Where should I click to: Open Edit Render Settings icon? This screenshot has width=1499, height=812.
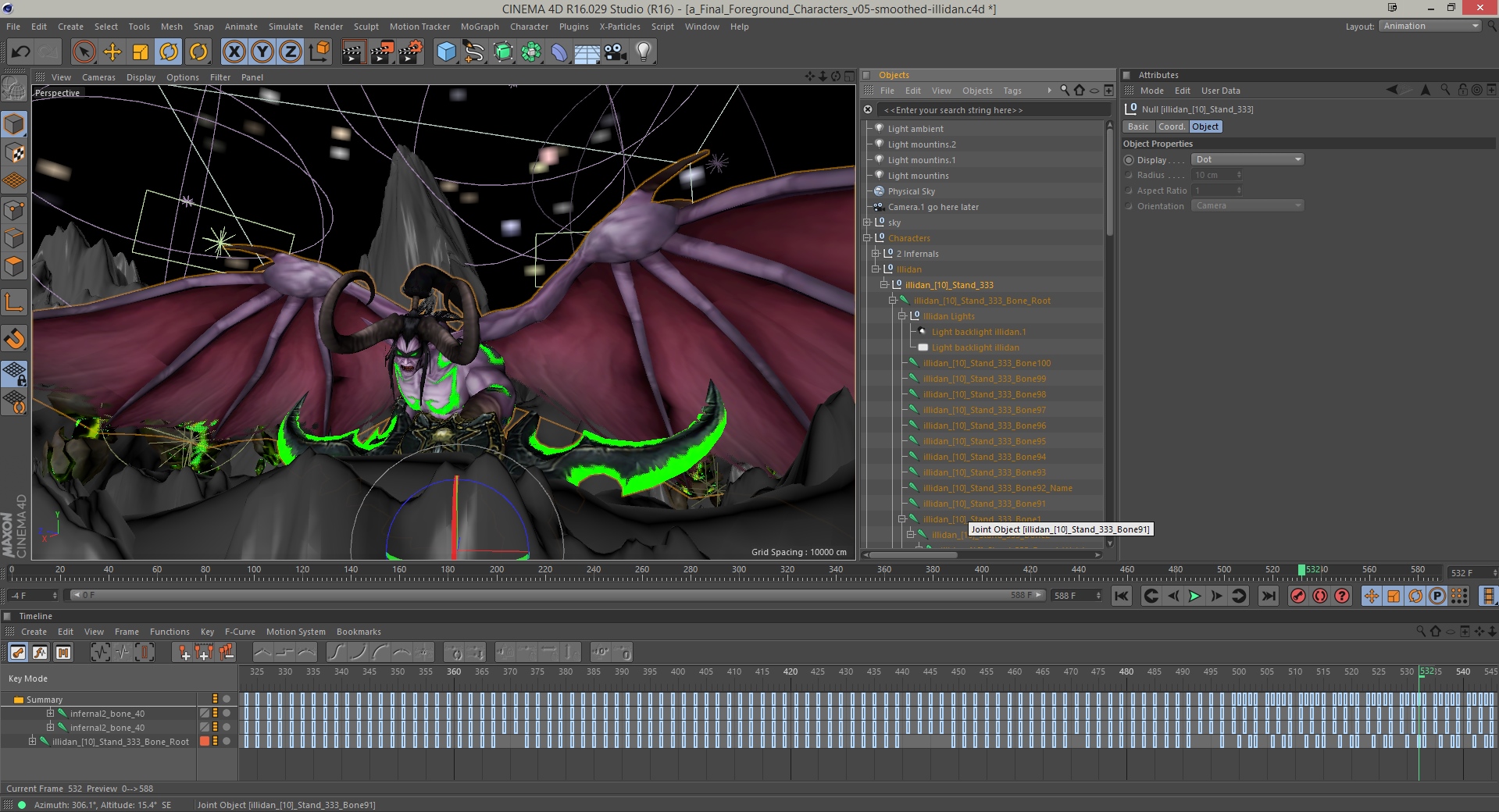click(x=411, y=52)
